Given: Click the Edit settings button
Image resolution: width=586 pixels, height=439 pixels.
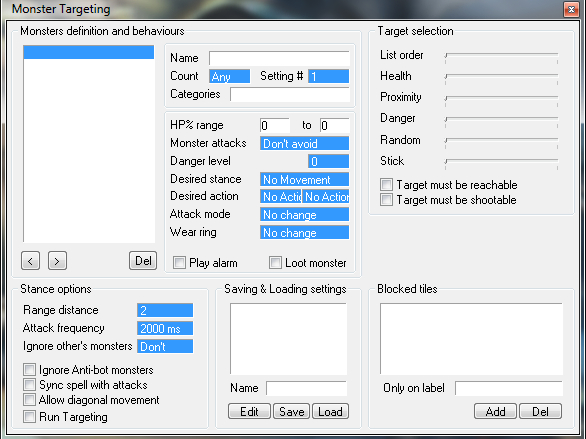Looking at the screenshot, I should [249, 411].
